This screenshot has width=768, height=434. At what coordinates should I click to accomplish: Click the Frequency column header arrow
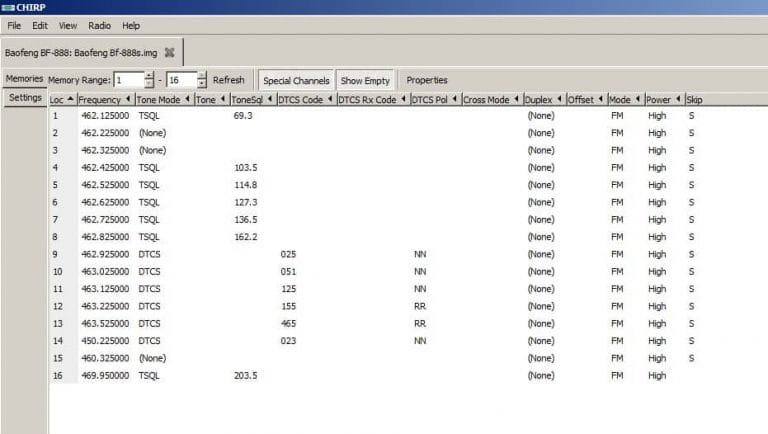pyautogui.click(x=128, y=99)
